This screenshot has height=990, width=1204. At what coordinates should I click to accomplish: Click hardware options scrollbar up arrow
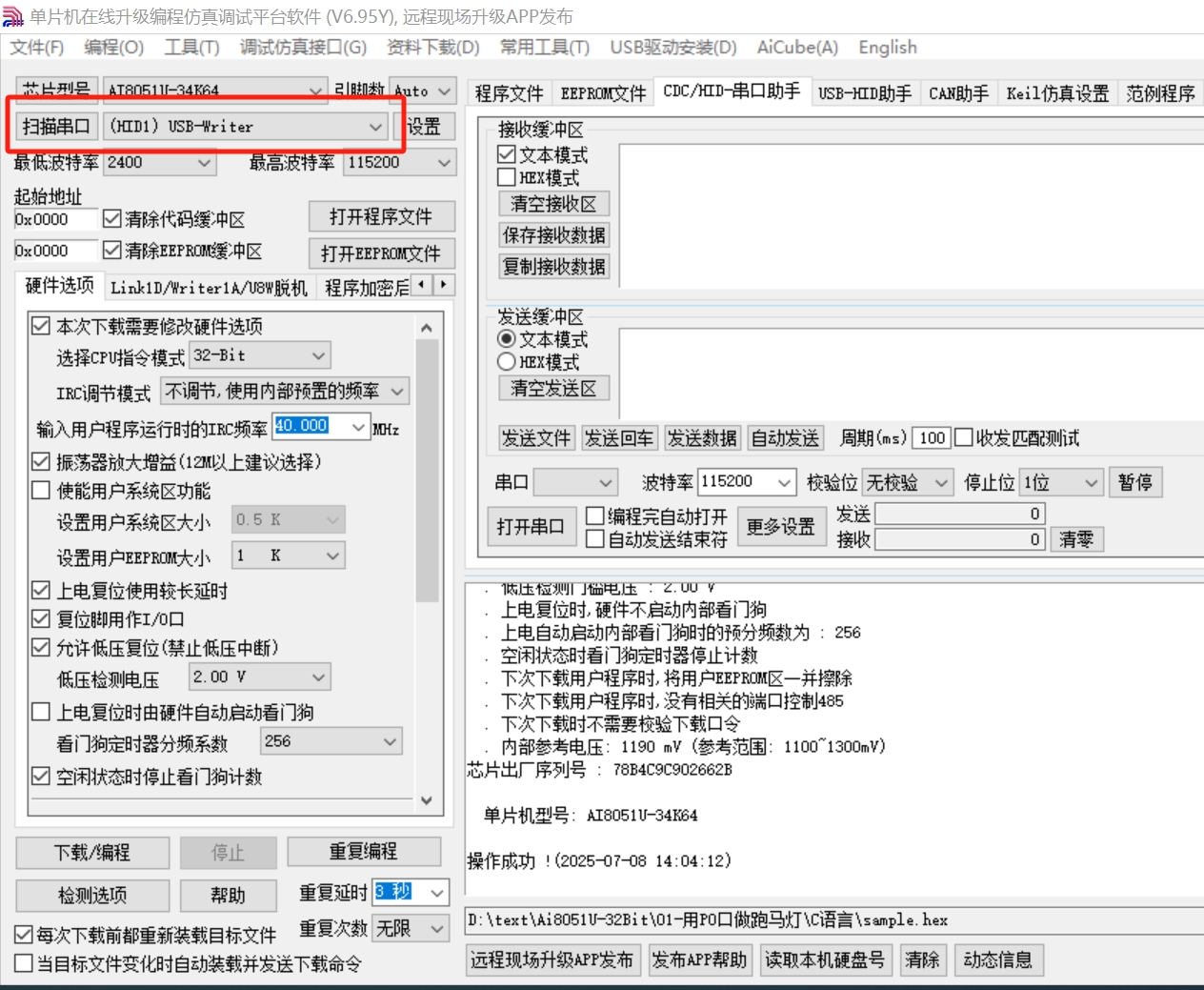(x=427, y=327)
